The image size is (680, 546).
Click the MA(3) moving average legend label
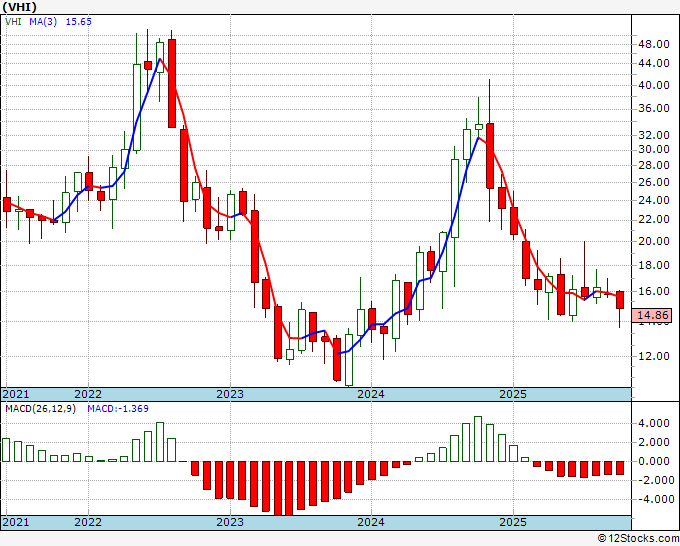[x=43, y=22]
